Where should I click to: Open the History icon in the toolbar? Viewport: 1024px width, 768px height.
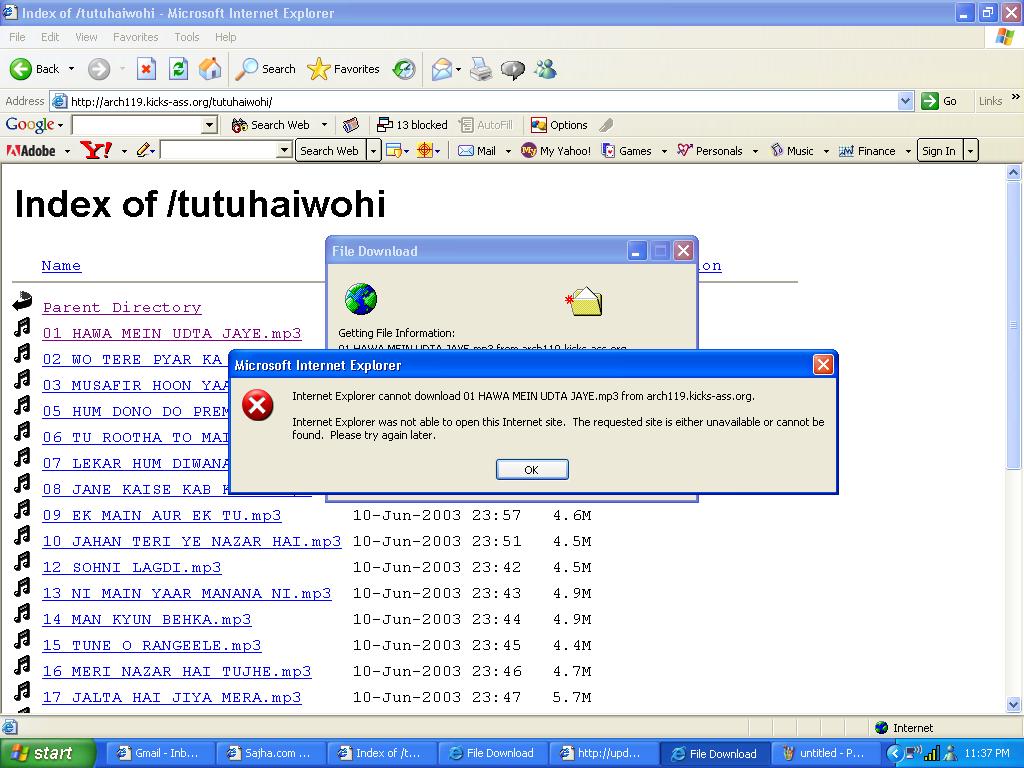click(x=404, y=69)
